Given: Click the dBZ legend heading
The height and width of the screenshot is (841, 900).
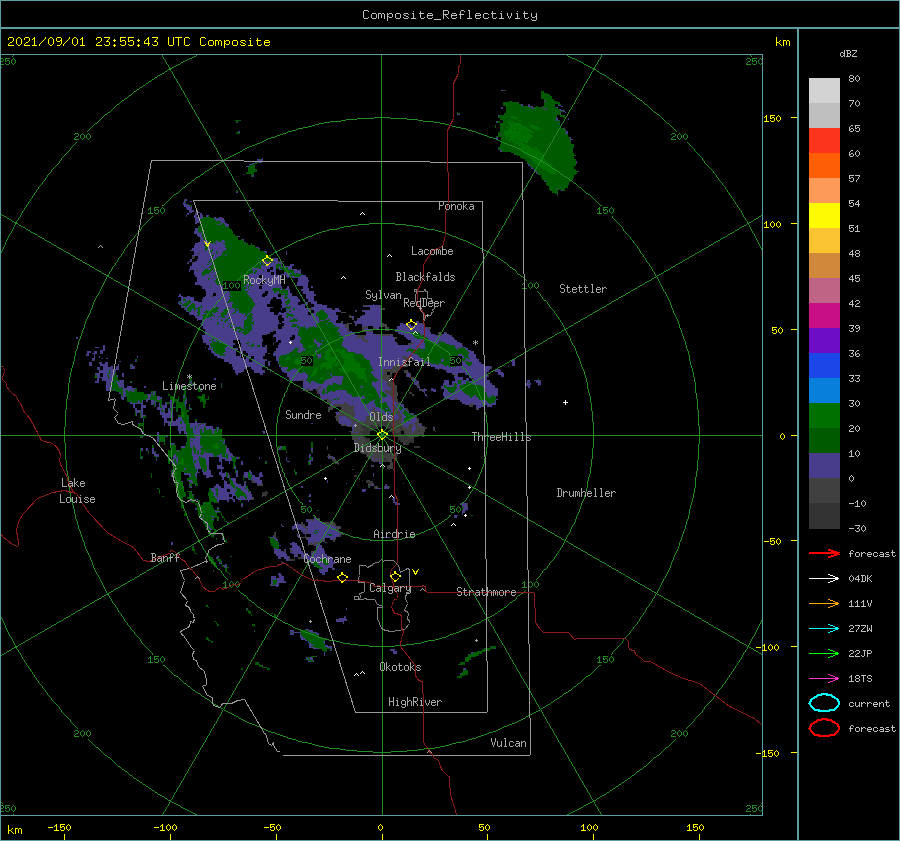Looking at the screenshot, I should [848, 53].
